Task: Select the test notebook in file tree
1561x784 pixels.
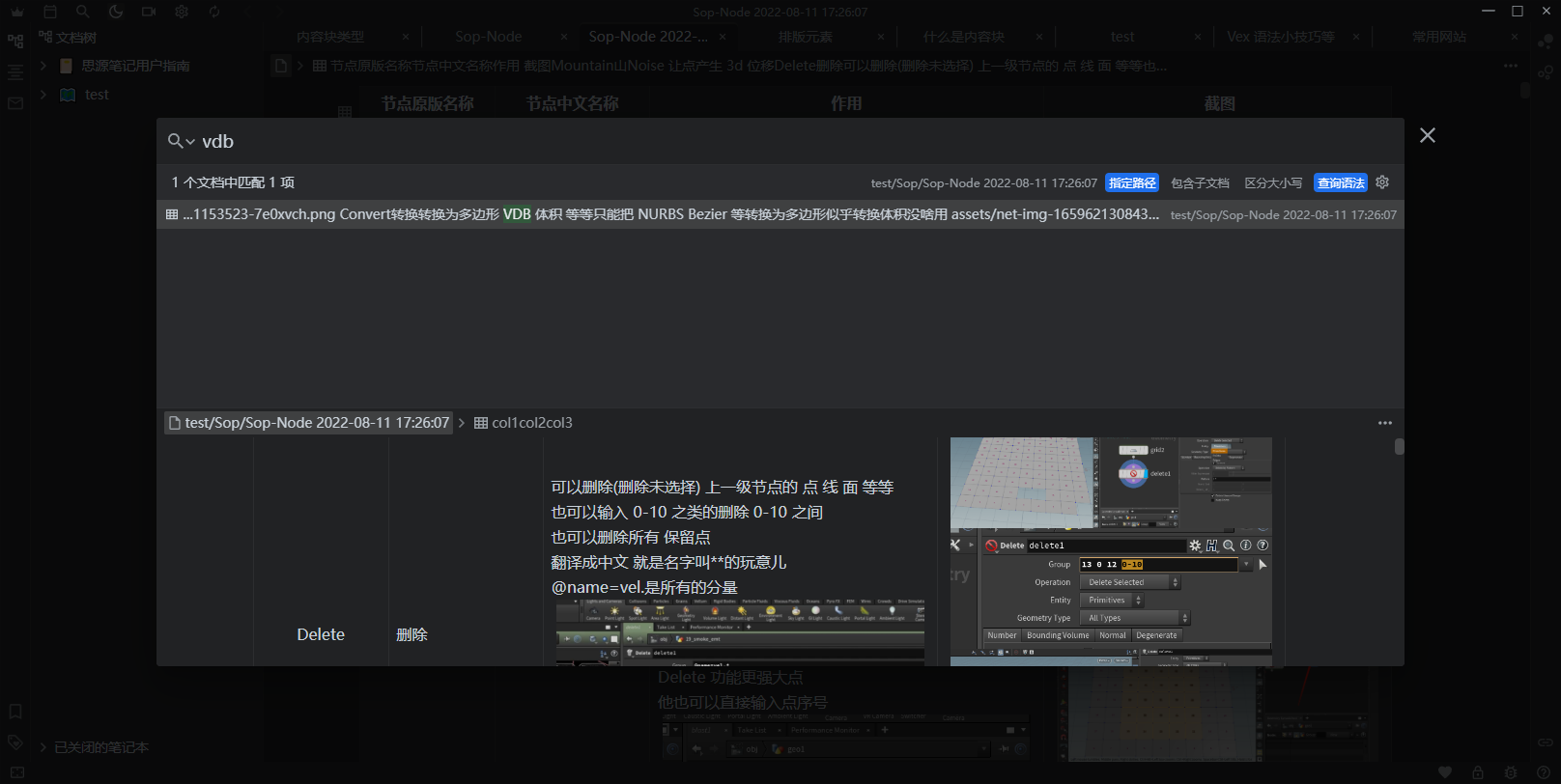Action: coord(97,95)
